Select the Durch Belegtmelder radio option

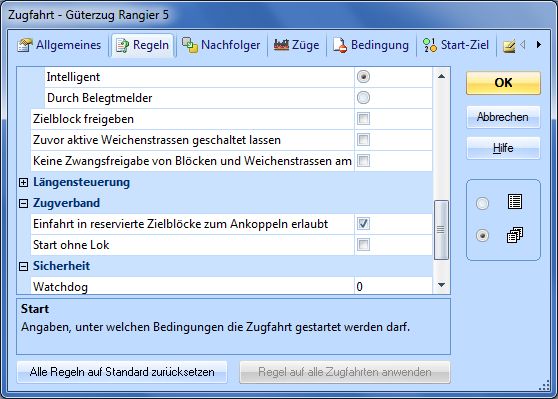coord(363,98)
